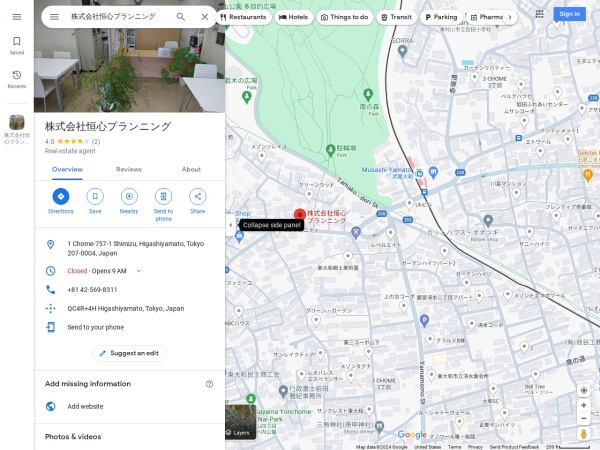Click the address location pin icon

pos(51,245)
